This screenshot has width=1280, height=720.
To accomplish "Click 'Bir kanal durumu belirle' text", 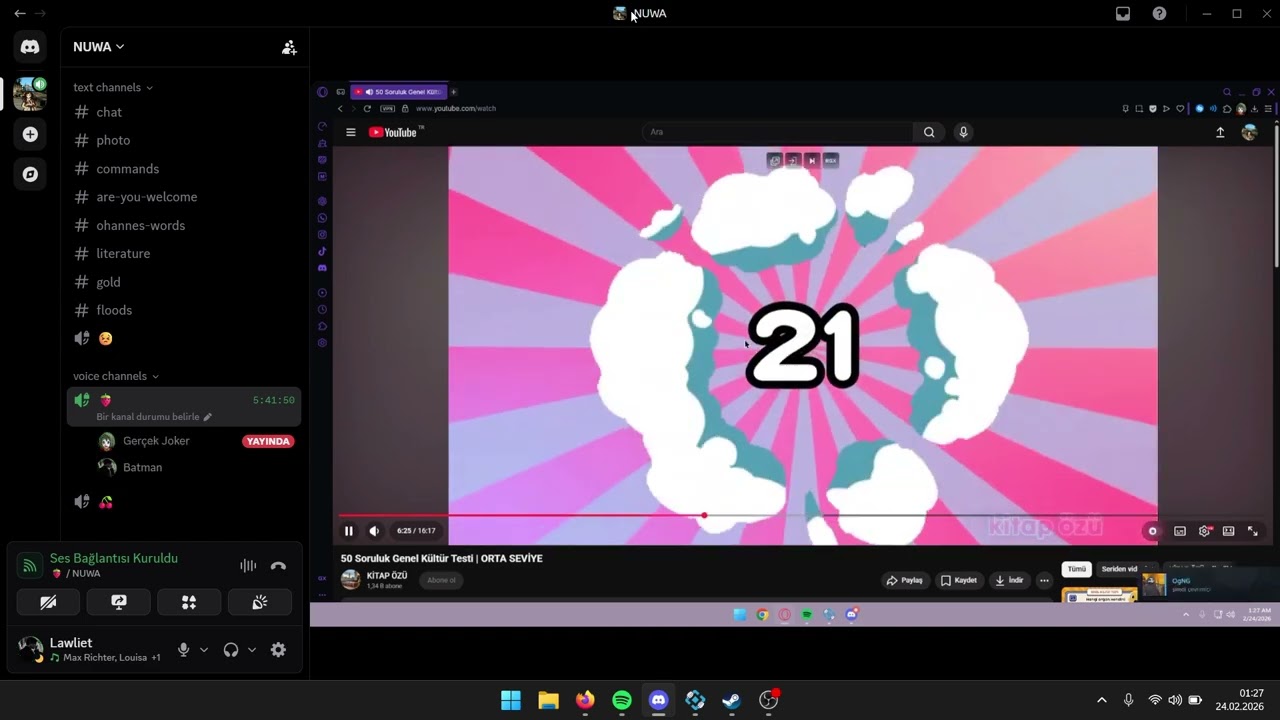I will [148, 417].
